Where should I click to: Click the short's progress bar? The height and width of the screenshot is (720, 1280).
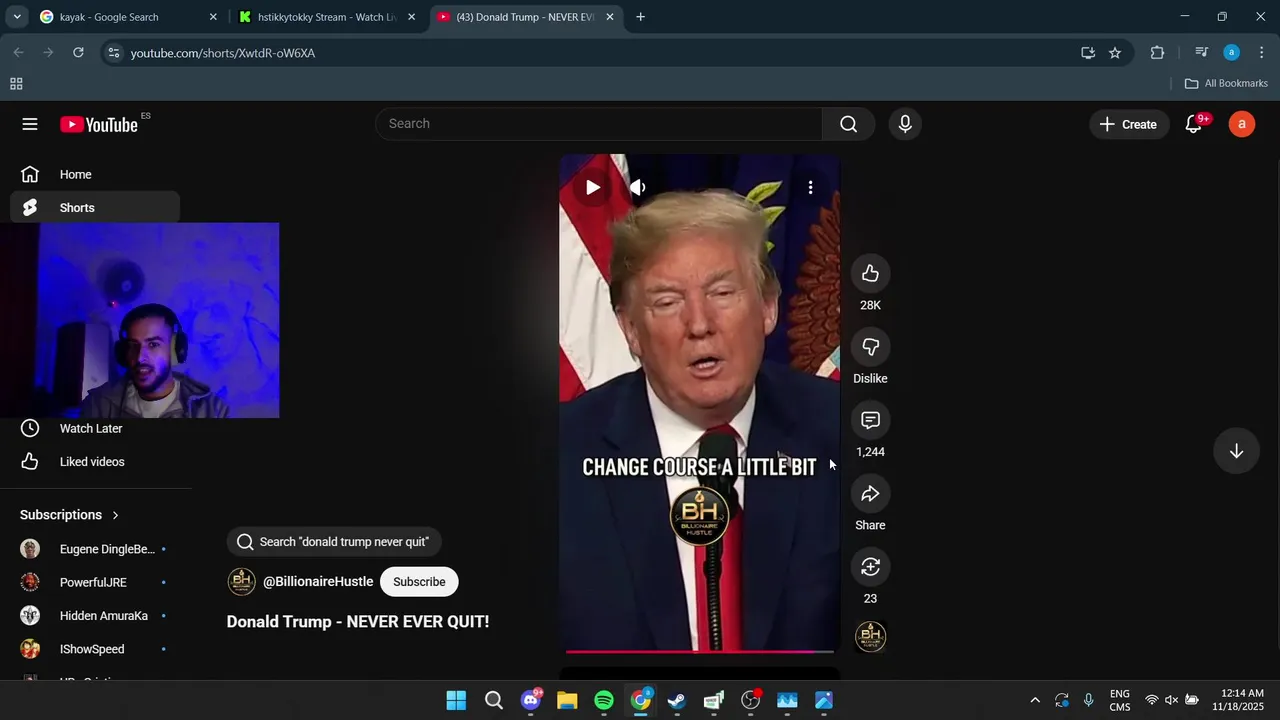tap(699, 651)
